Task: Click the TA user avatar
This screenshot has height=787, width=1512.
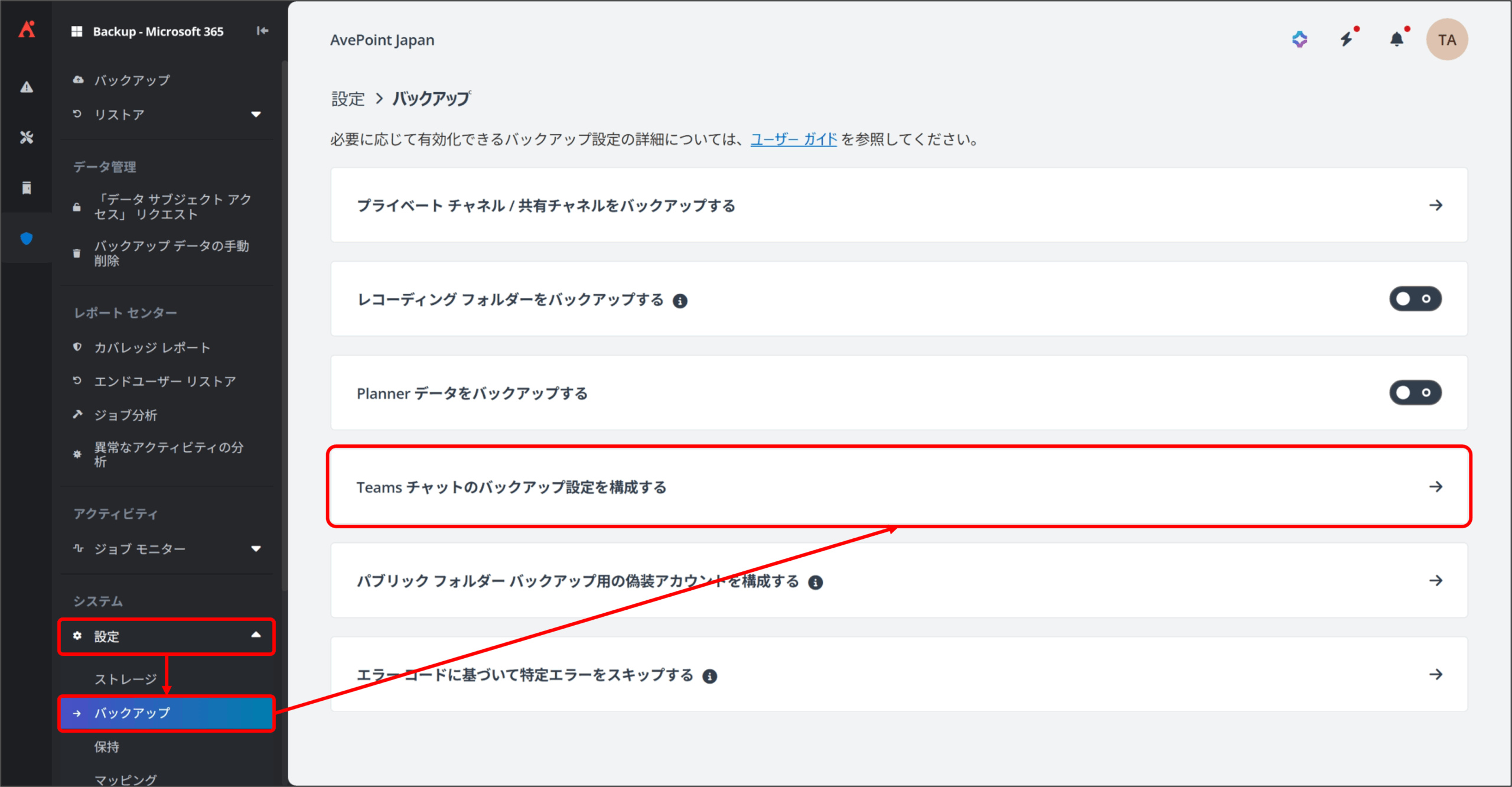Action: pos(1446,40)
